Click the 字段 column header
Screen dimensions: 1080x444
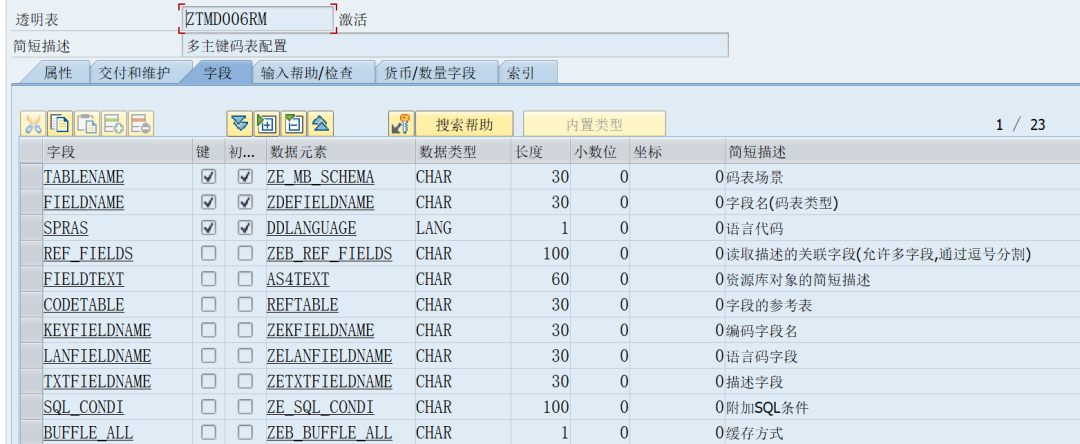coord(117,151)
